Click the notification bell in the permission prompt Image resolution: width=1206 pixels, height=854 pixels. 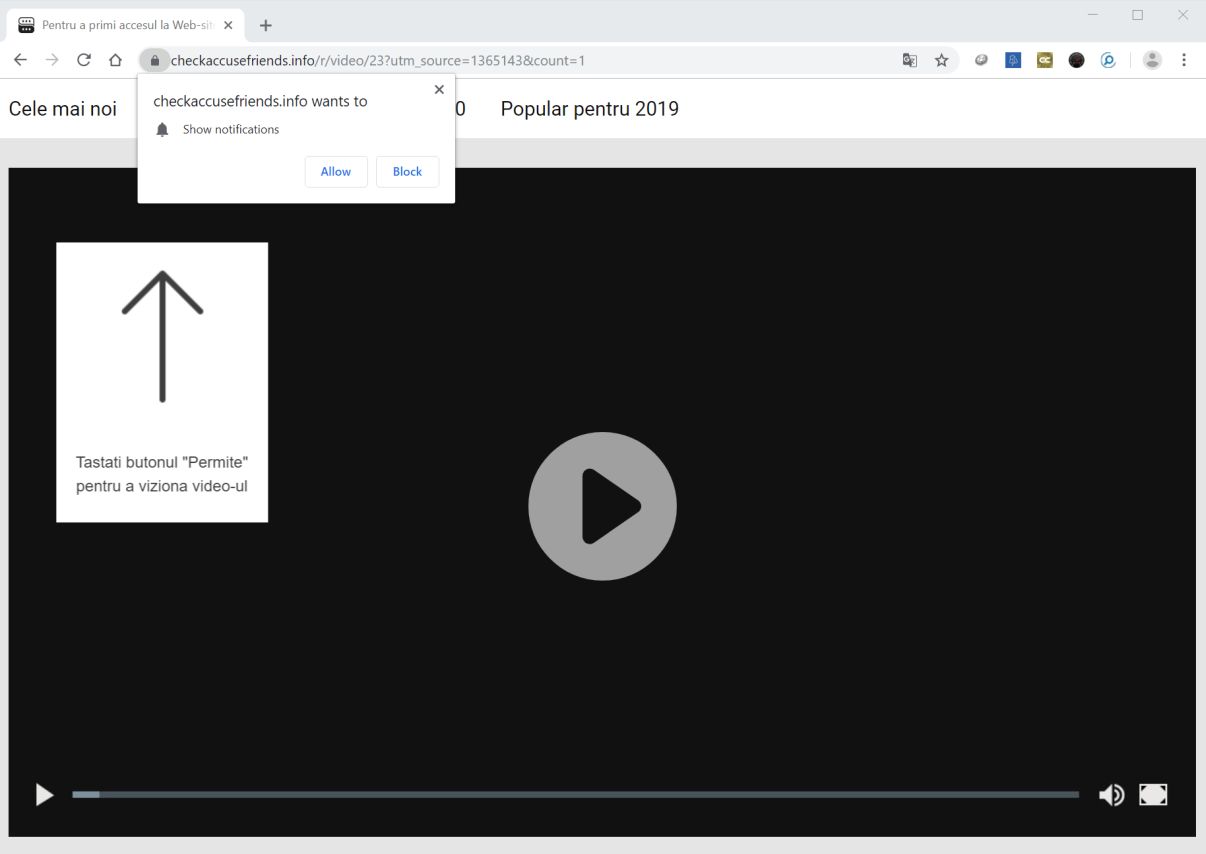click(162, 129)
